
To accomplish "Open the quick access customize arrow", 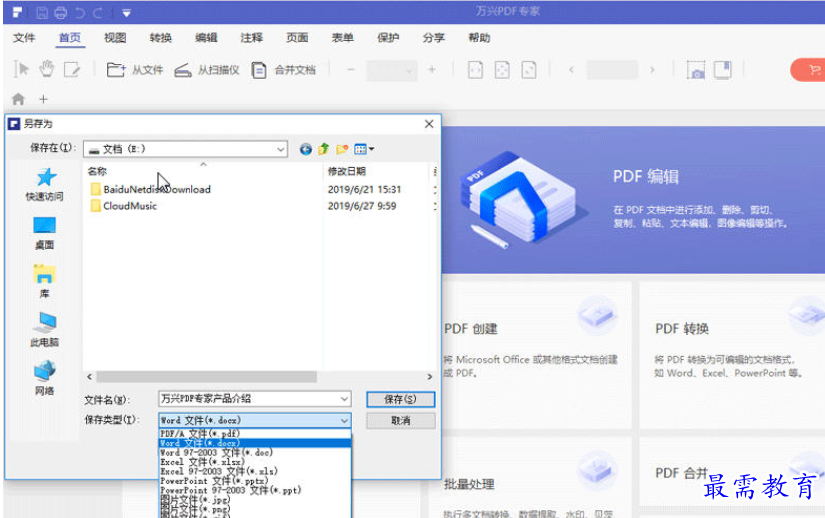I will (x=126, y=13).
